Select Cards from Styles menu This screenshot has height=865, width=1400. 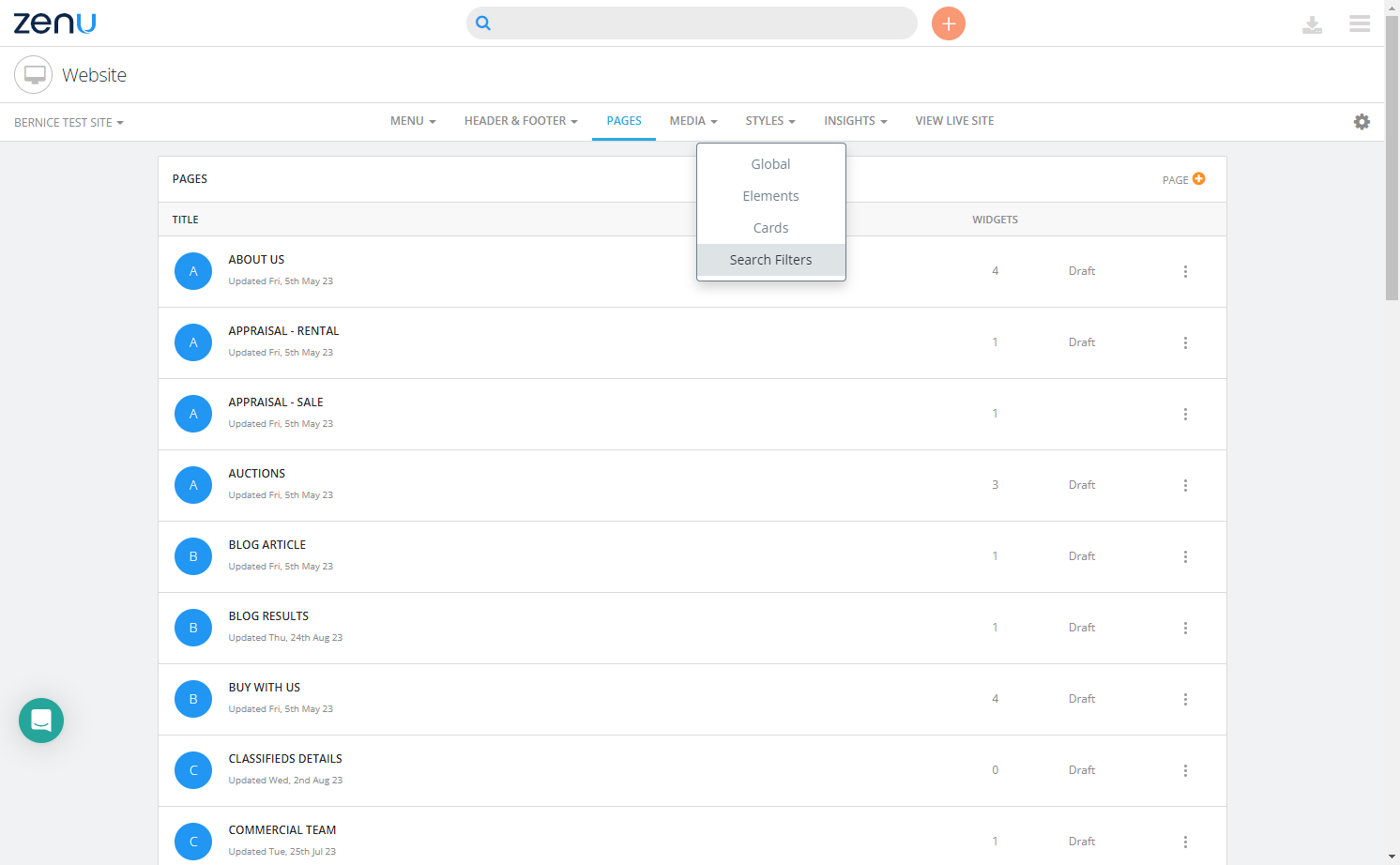pos(771,228)
